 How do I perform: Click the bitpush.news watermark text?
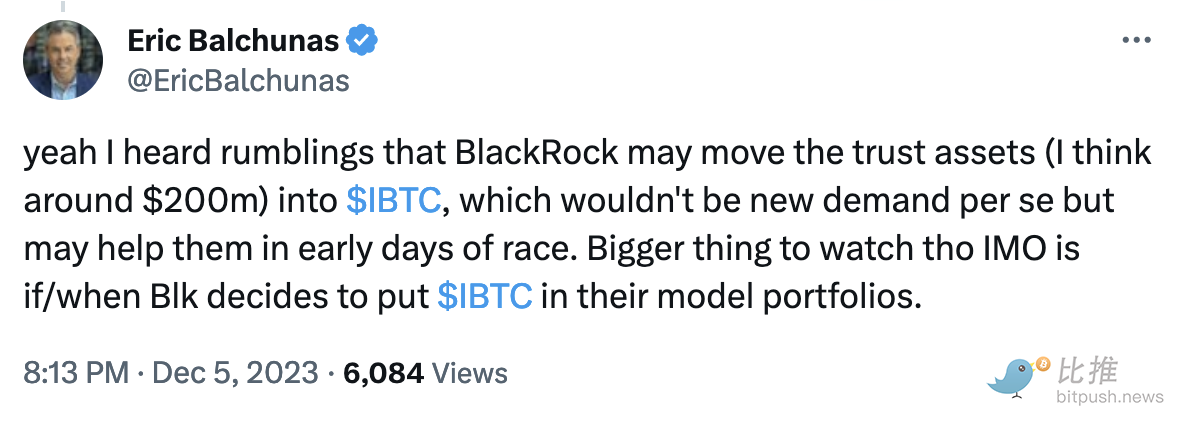(x=1110, y=397)
